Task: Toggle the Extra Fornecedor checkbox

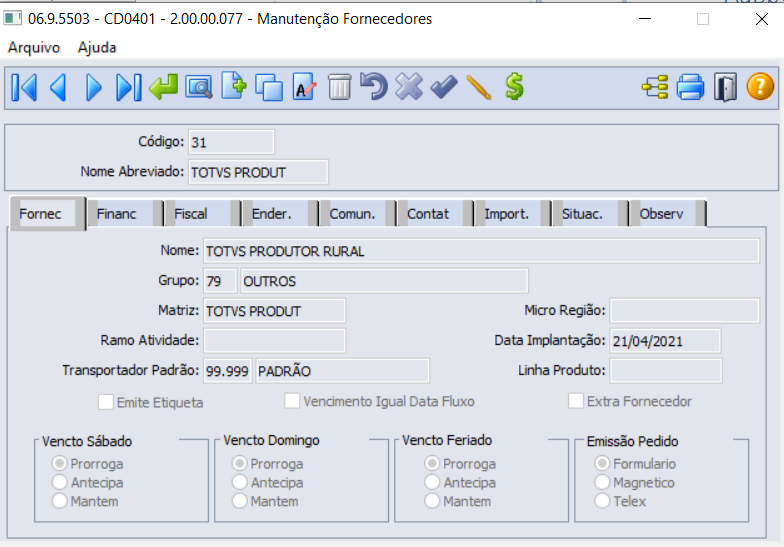Action: coord(576,401)
